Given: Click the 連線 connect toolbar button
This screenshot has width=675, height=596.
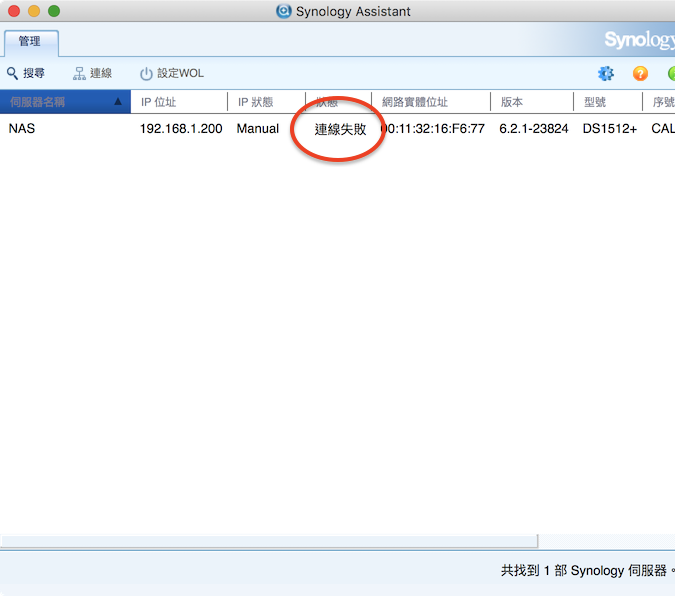Looking at the screenshot, I should click(x=92, y=73).
